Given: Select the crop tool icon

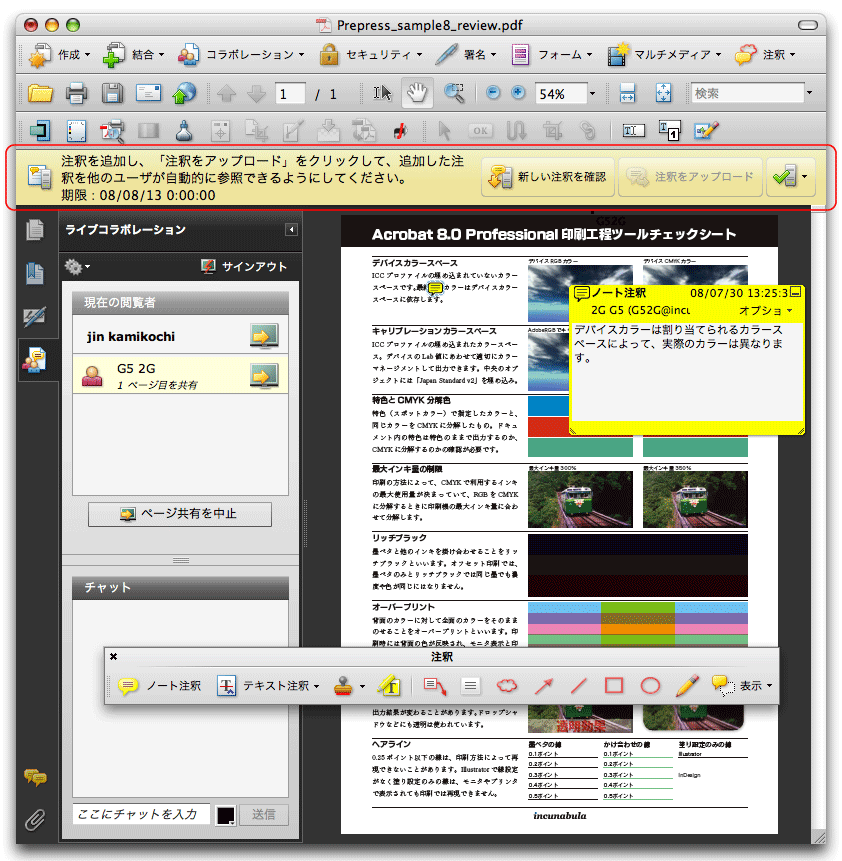Looking at the screenshot, I should click(552, 131).
